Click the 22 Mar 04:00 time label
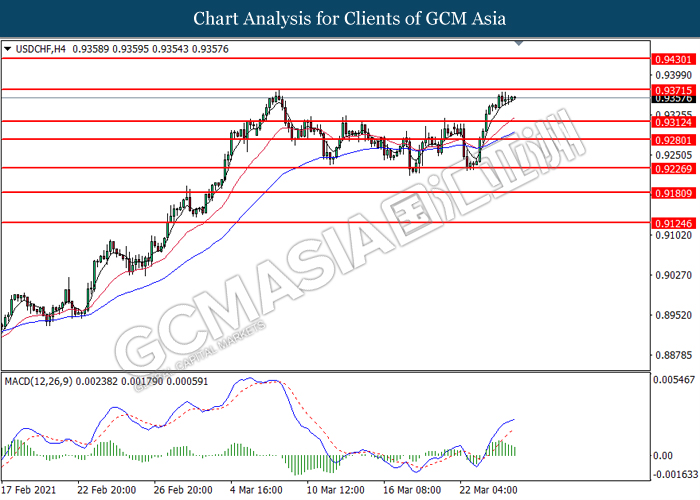 pos(488,490)
